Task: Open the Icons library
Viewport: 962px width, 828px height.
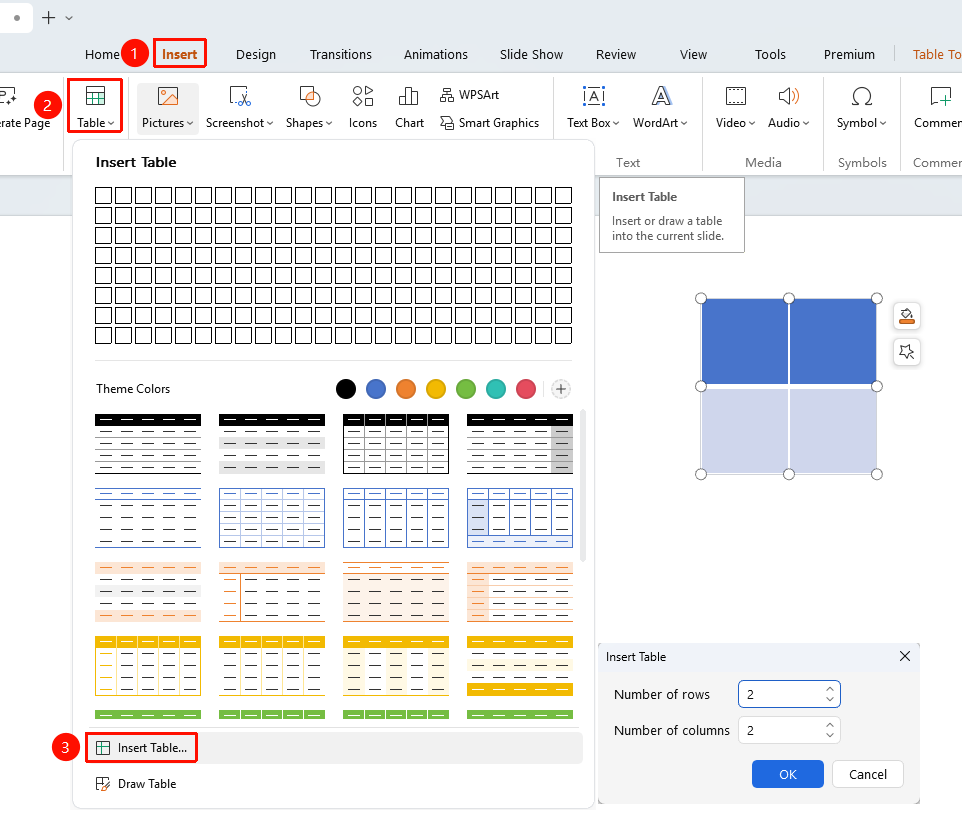Action: [363, 107]
